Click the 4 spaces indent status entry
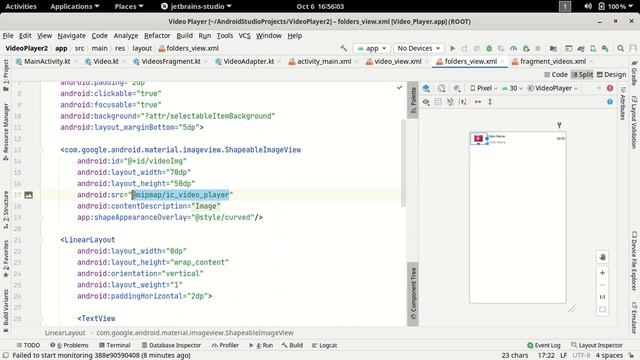Viewport: 640px width, 360px height. [x=609, y=355]
